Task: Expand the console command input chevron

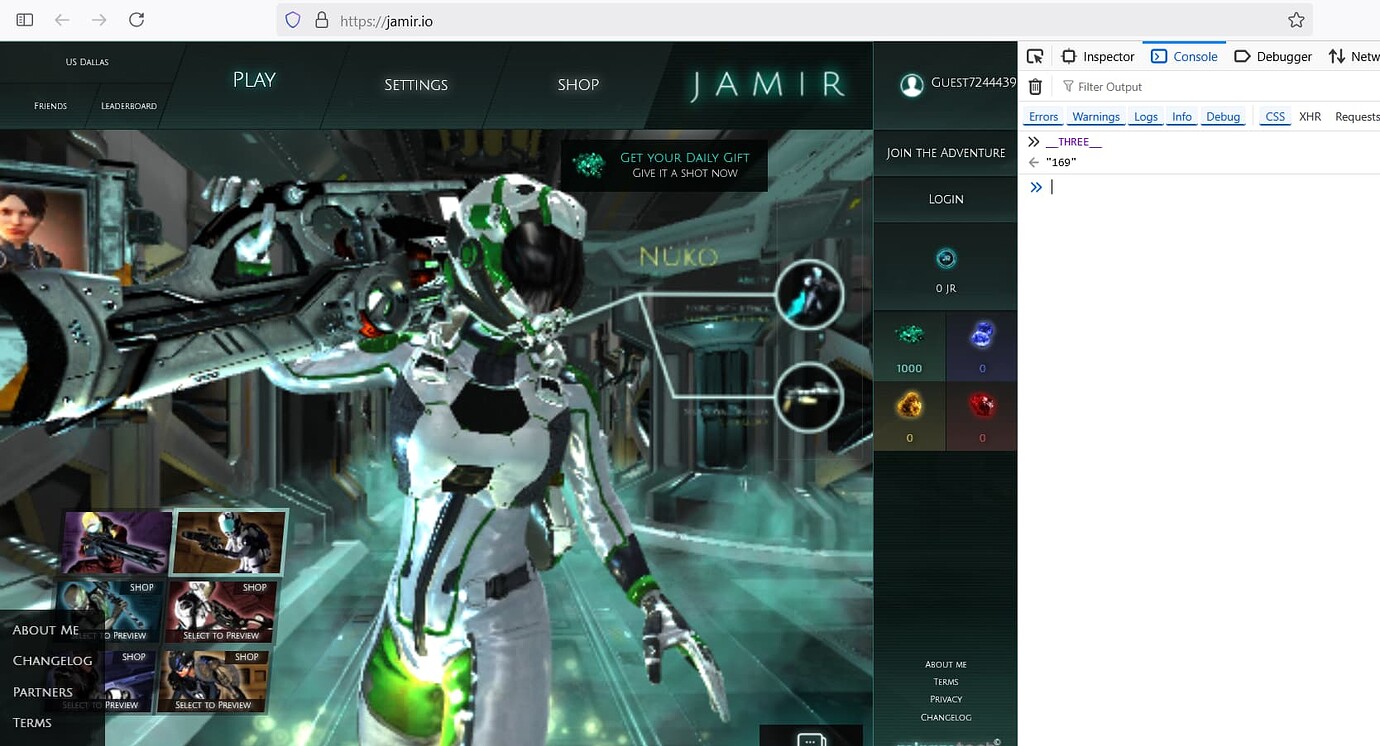Action: [1035, 186]
